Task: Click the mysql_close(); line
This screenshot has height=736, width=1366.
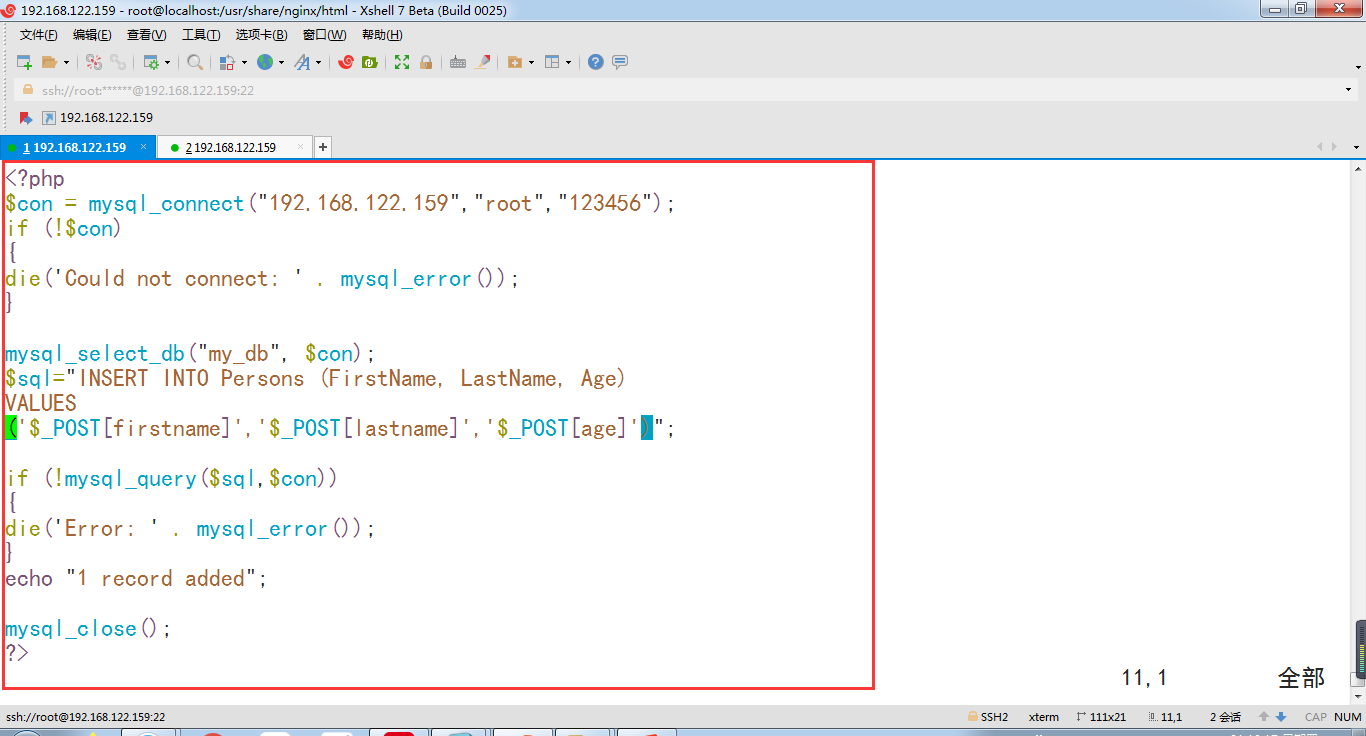Action: 88,629
